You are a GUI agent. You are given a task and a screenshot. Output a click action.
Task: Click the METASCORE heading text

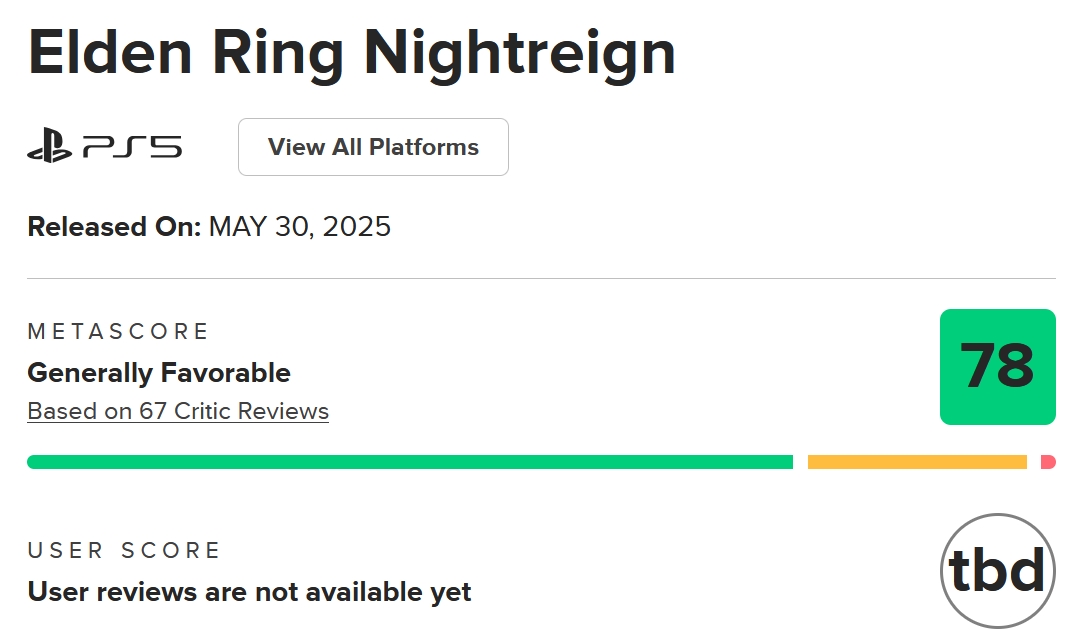118,331
